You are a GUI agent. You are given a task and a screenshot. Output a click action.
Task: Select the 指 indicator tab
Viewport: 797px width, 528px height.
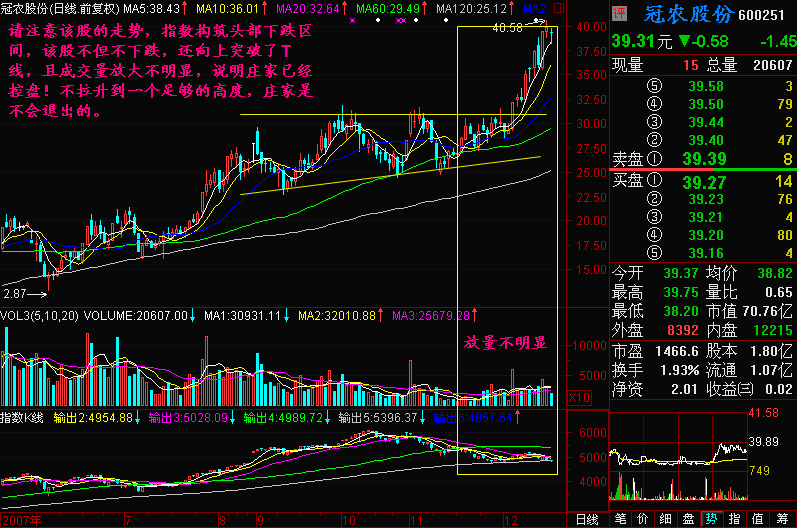coord(735,519)
